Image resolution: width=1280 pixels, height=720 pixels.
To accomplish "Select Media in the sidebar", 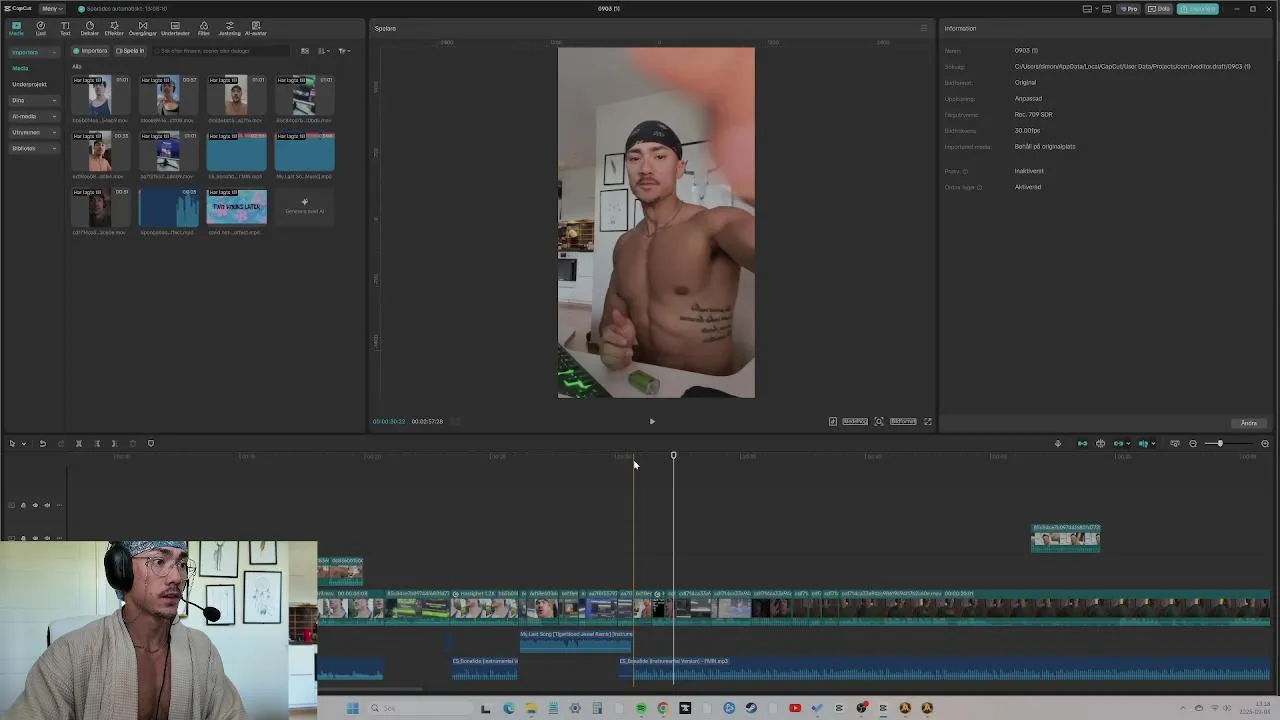I will (x=20, y=68).
